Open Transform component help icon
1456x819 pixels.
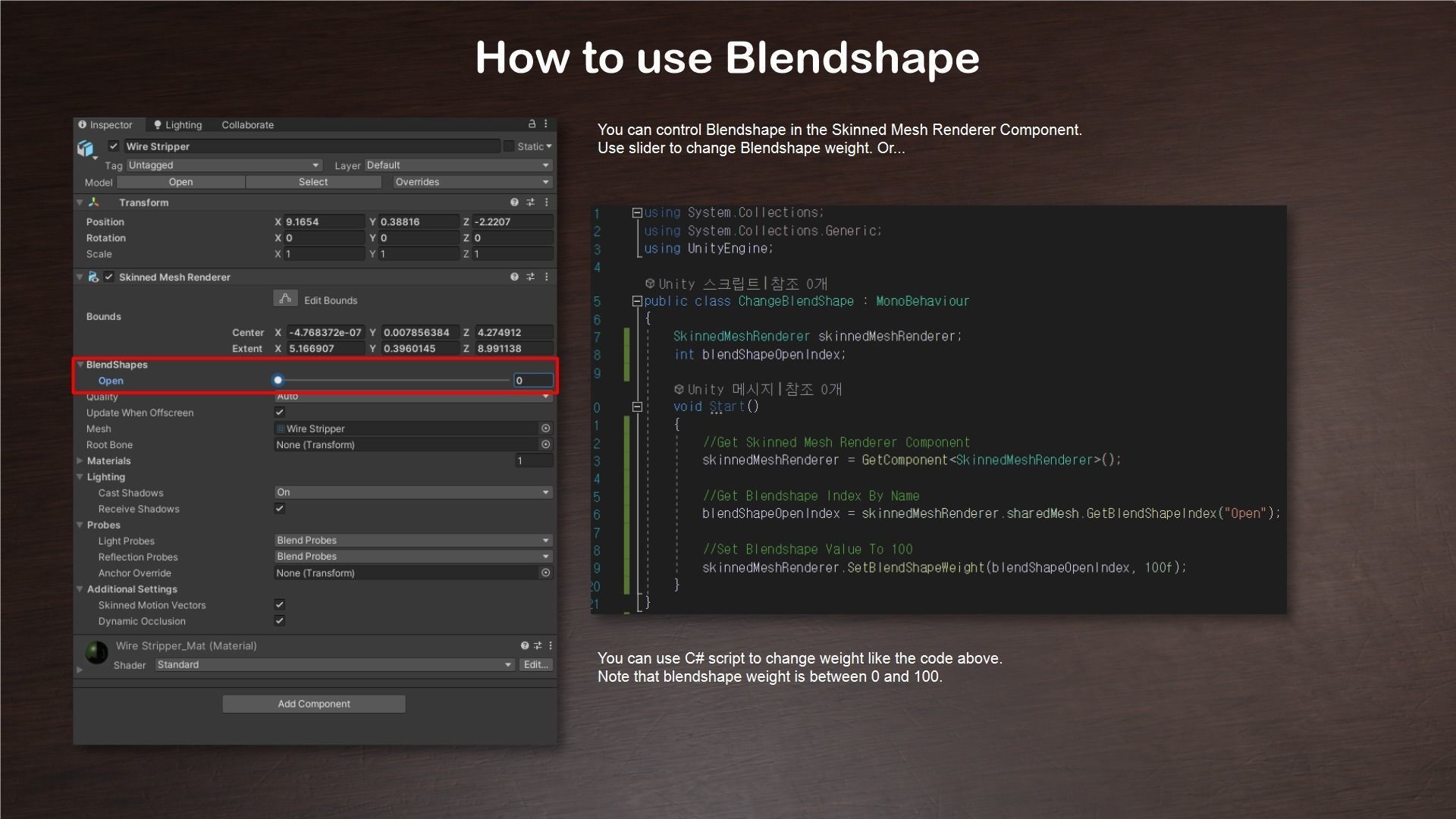click(514, 202)
